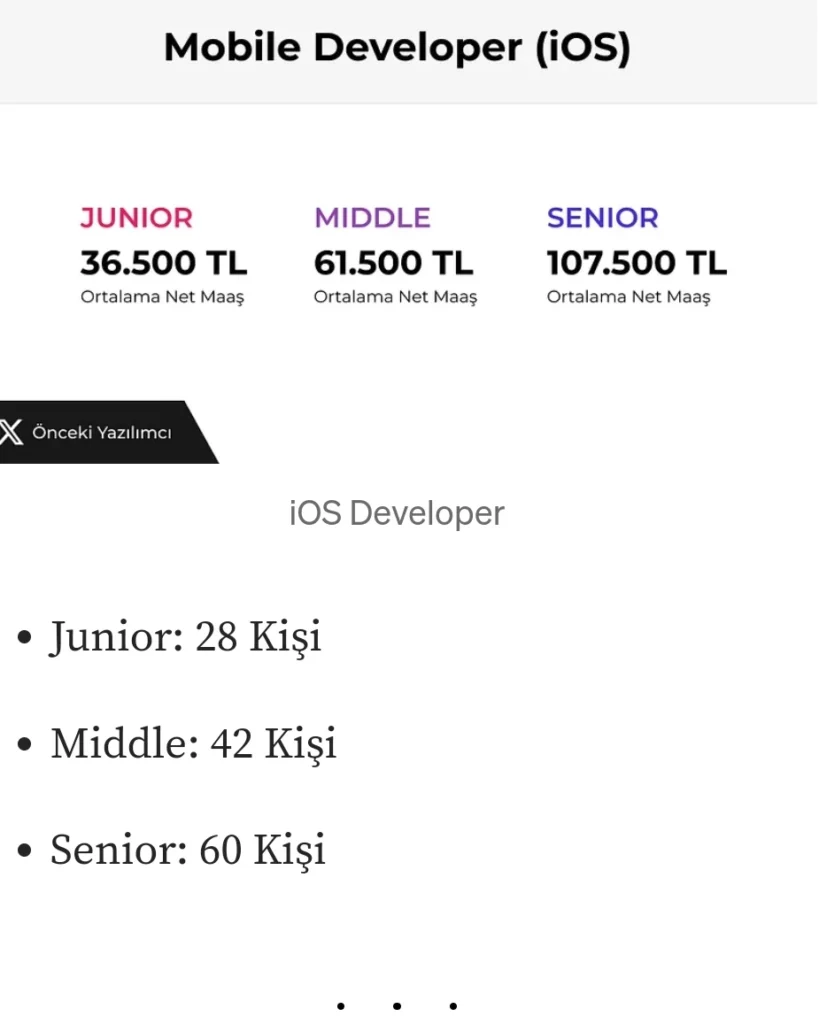Click the bullet point before Junior

[26, 638]
